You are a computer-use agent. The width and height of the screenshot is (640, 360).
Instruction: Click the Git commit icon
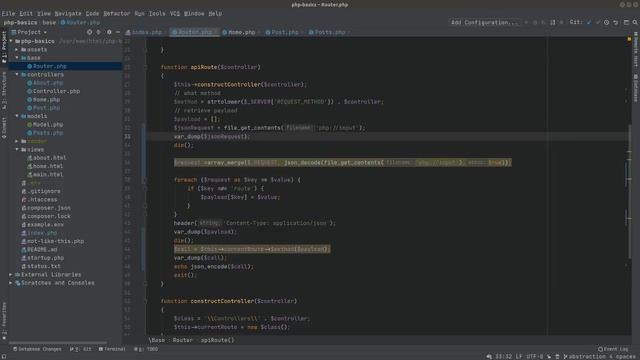click(598, 22)
